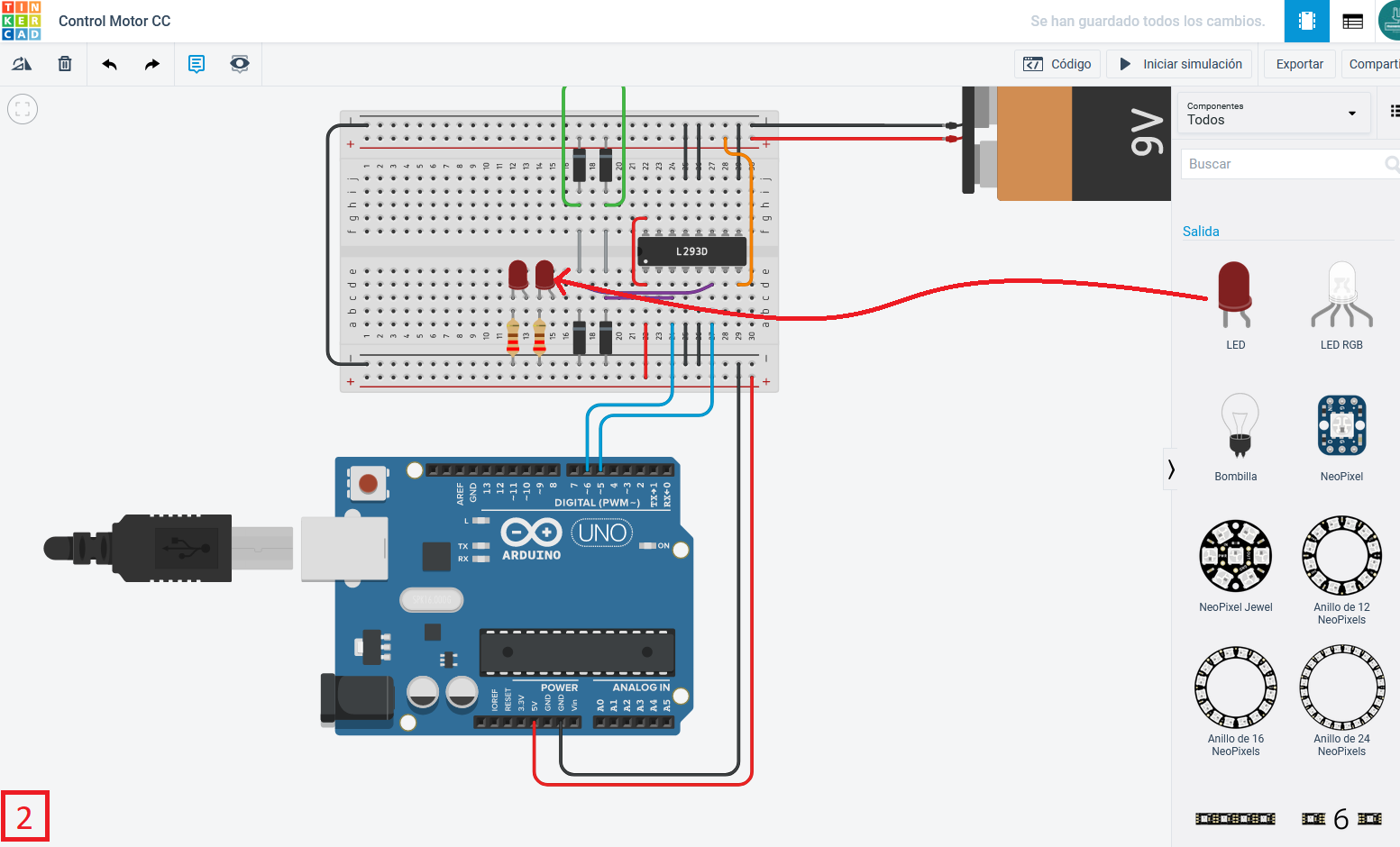
Task: Redo the last action
Action: [152, 64]
